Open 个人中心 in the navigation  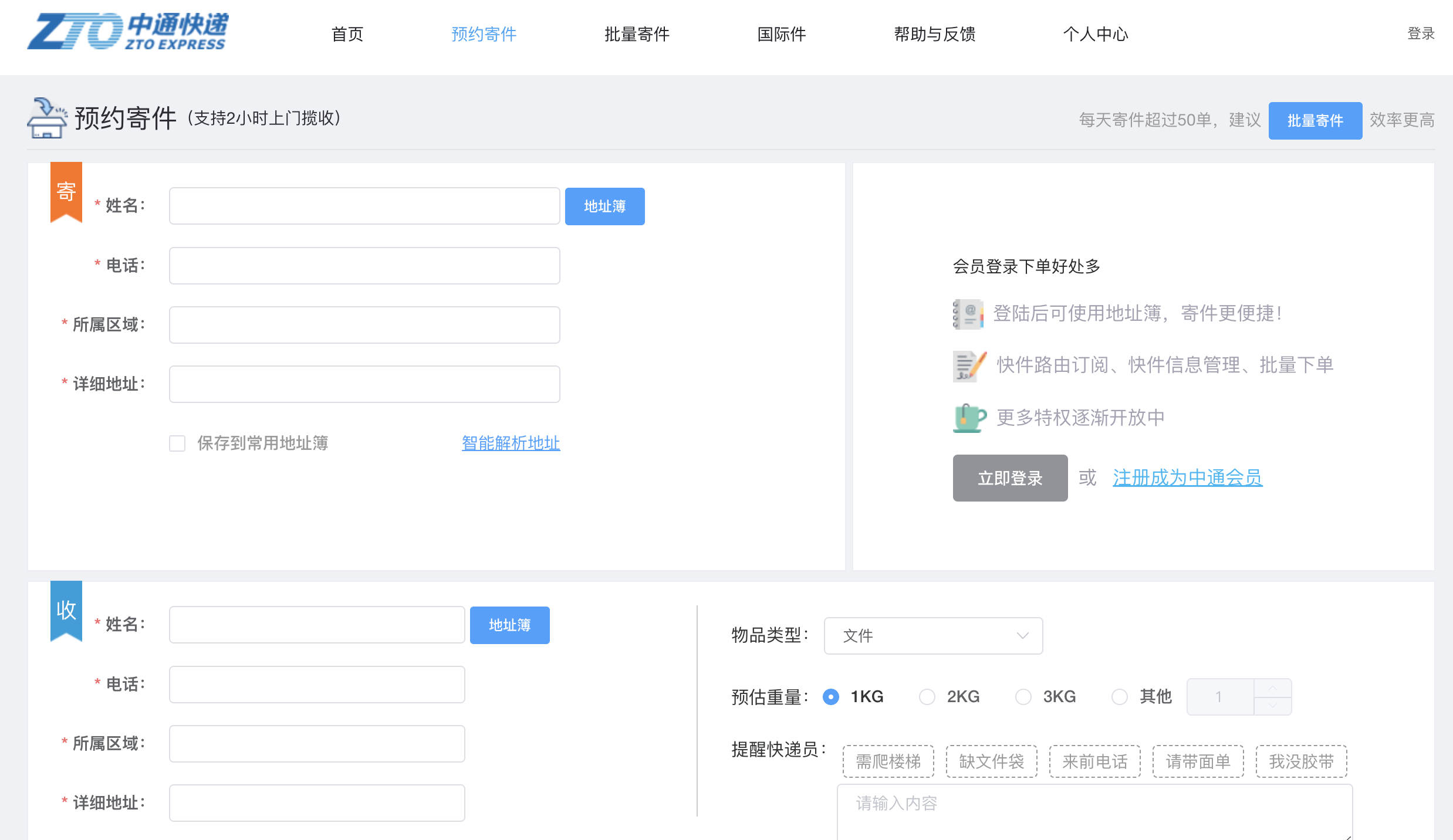click(1096, 34)
